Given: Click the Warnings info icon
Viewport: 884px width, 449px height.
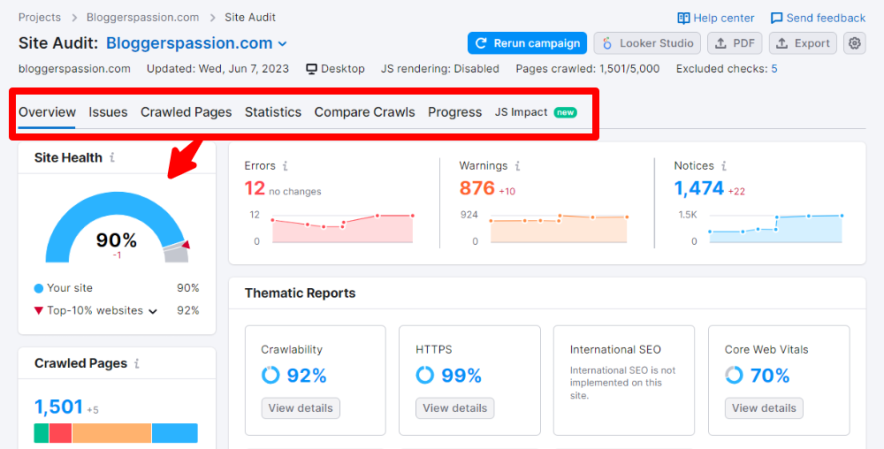Looking at the screenshot, I should [x=518, y=166].
